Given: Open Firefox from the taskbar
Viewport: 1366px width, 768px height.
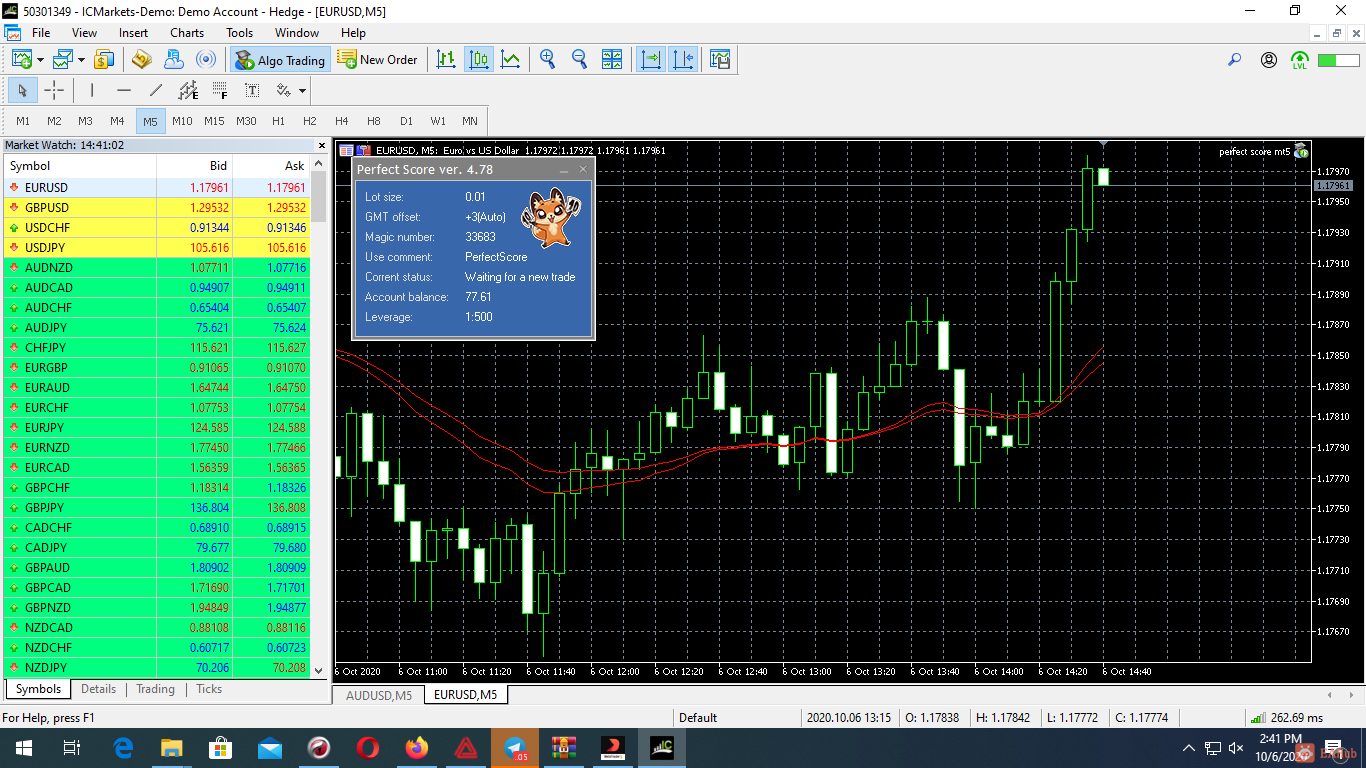Looking at the screenshot, I should pyautogui.click(x=417, y=747).
